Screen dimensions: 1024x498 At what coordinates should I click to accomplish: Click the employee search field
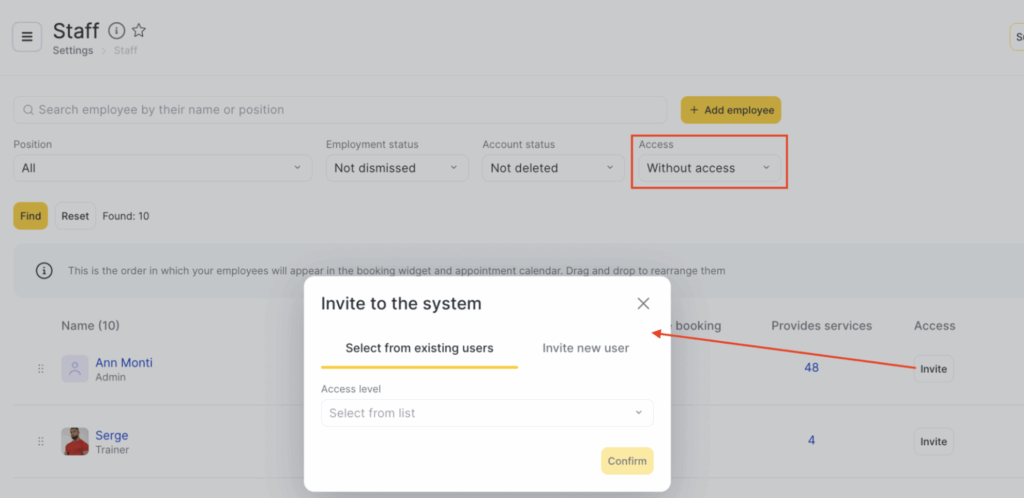[340, 110]
